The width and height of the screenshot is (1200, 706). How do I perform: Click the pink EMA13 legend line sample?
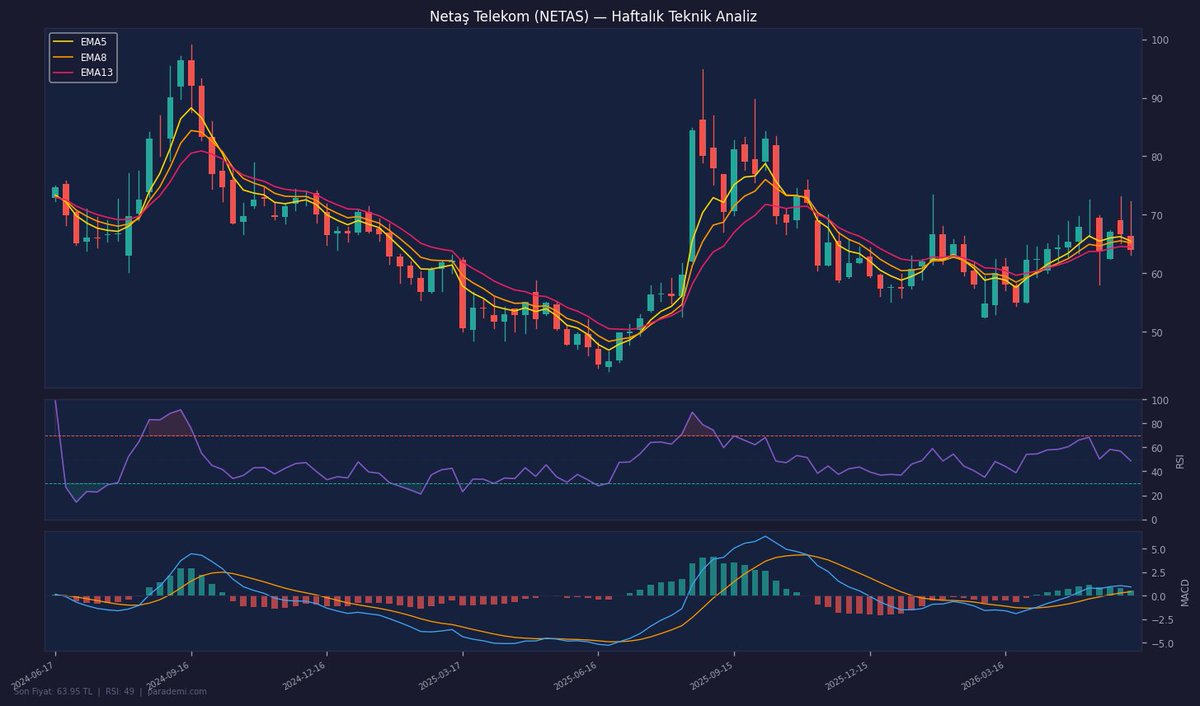(63, 72)
